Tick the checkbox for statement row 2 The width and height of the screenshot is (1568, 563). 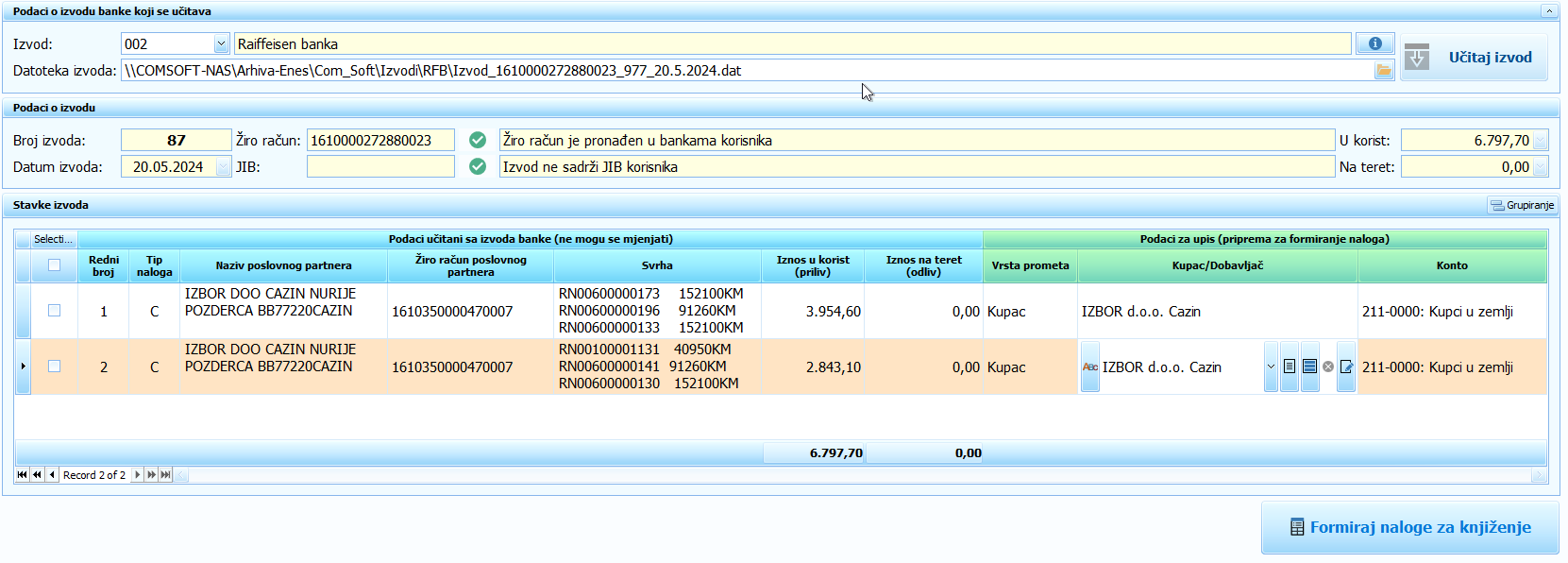pyautogui.click(x=54, y=367)
